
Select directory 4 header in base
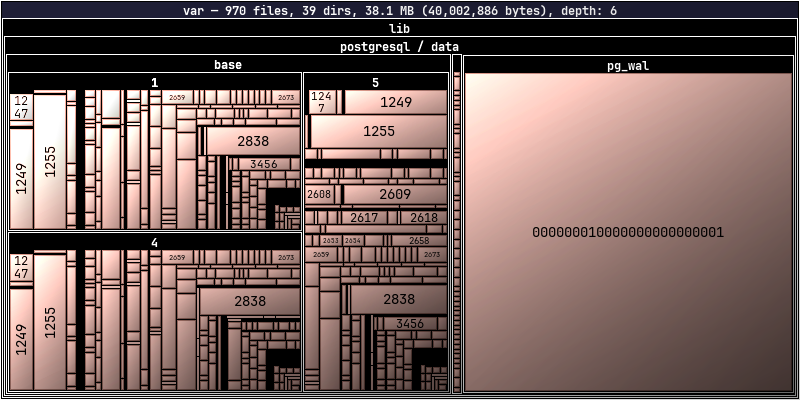click(155, 242)
